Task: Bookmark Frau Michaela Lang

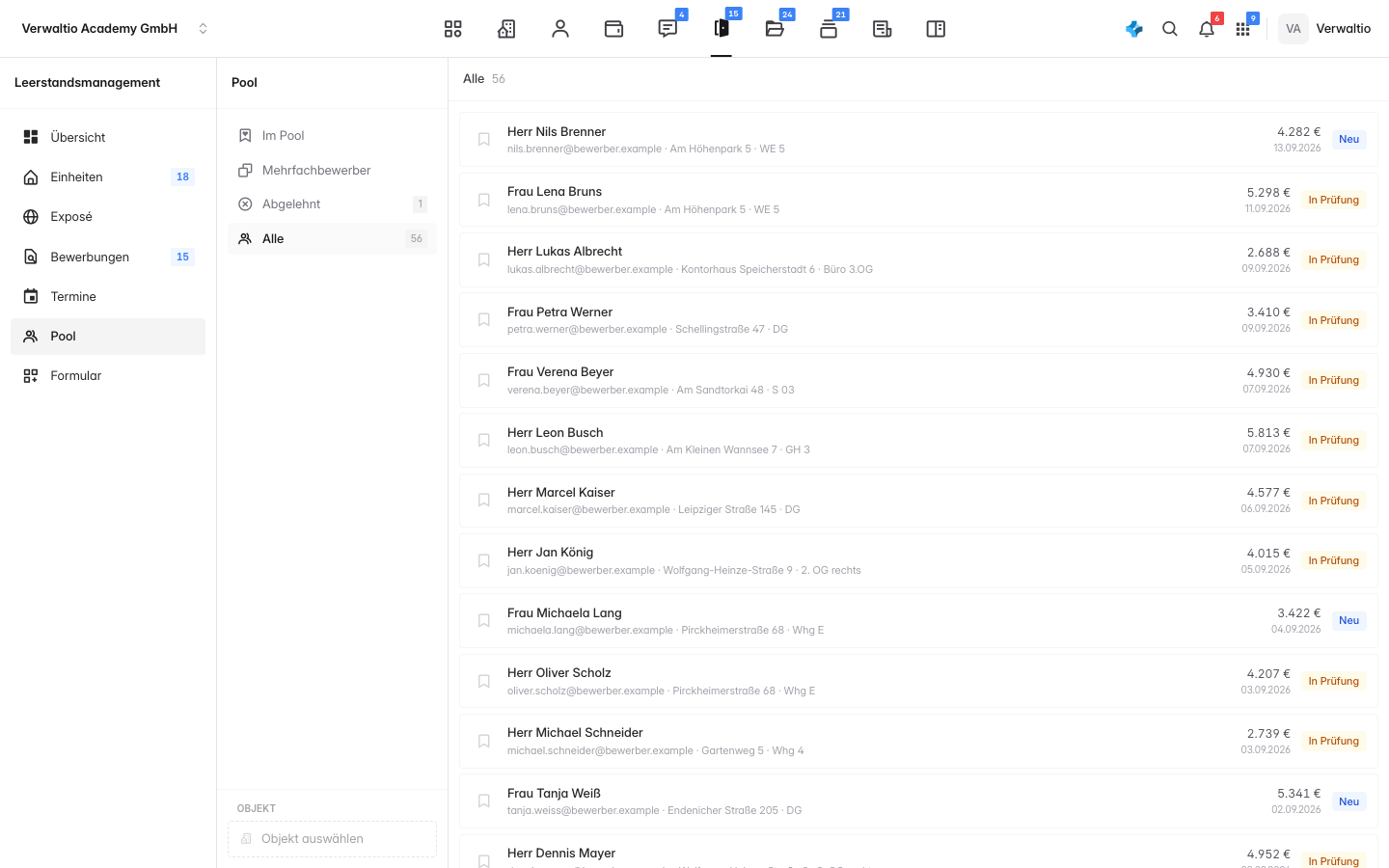Action: (484, 620)
